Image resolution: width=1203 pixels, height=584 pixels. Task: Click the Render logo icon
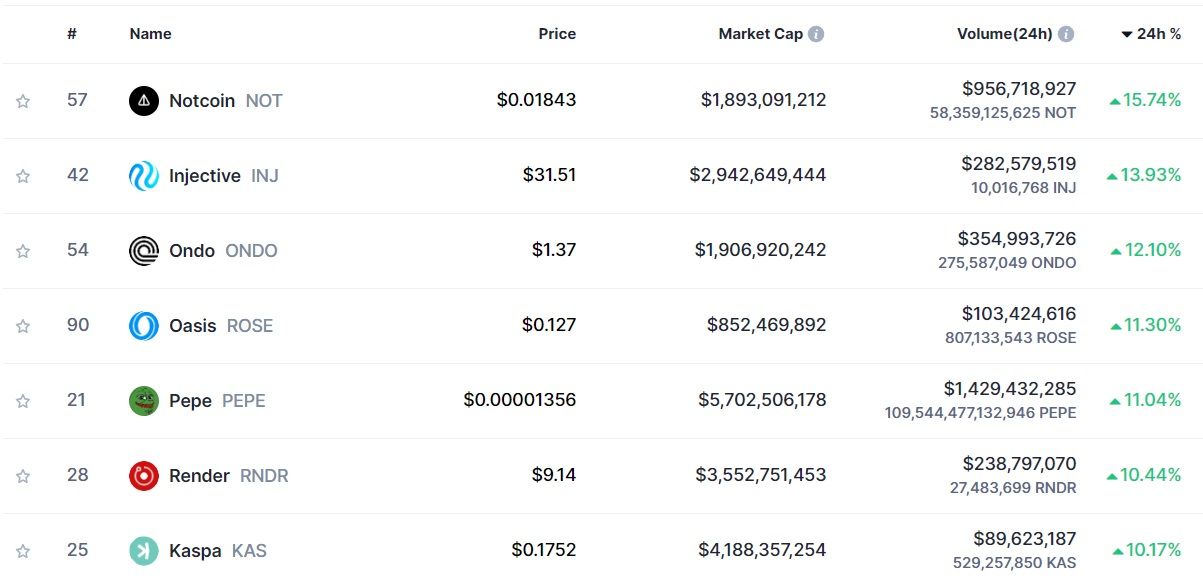144,476
